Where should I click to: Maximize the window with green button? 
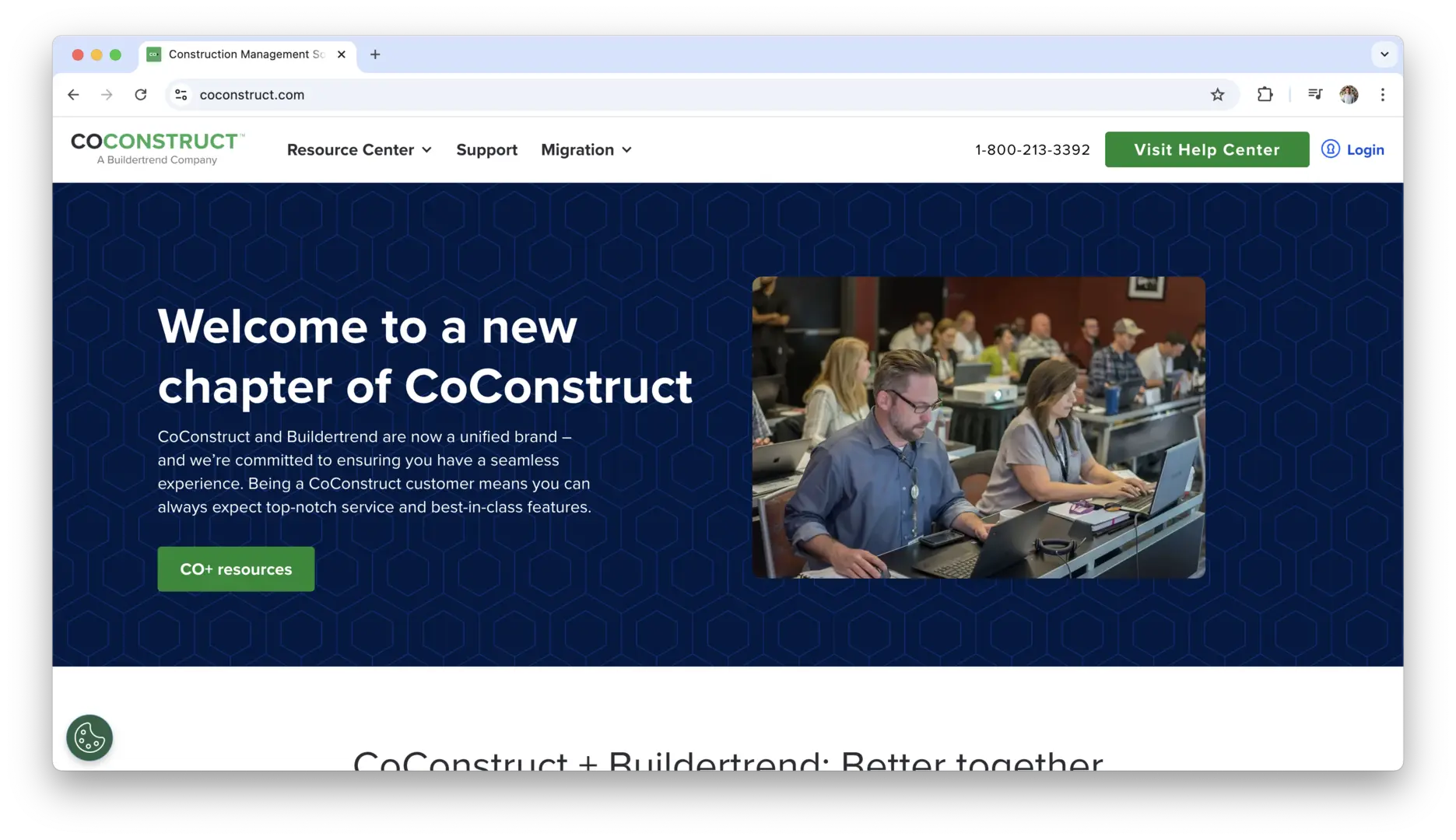pos(115,54)
